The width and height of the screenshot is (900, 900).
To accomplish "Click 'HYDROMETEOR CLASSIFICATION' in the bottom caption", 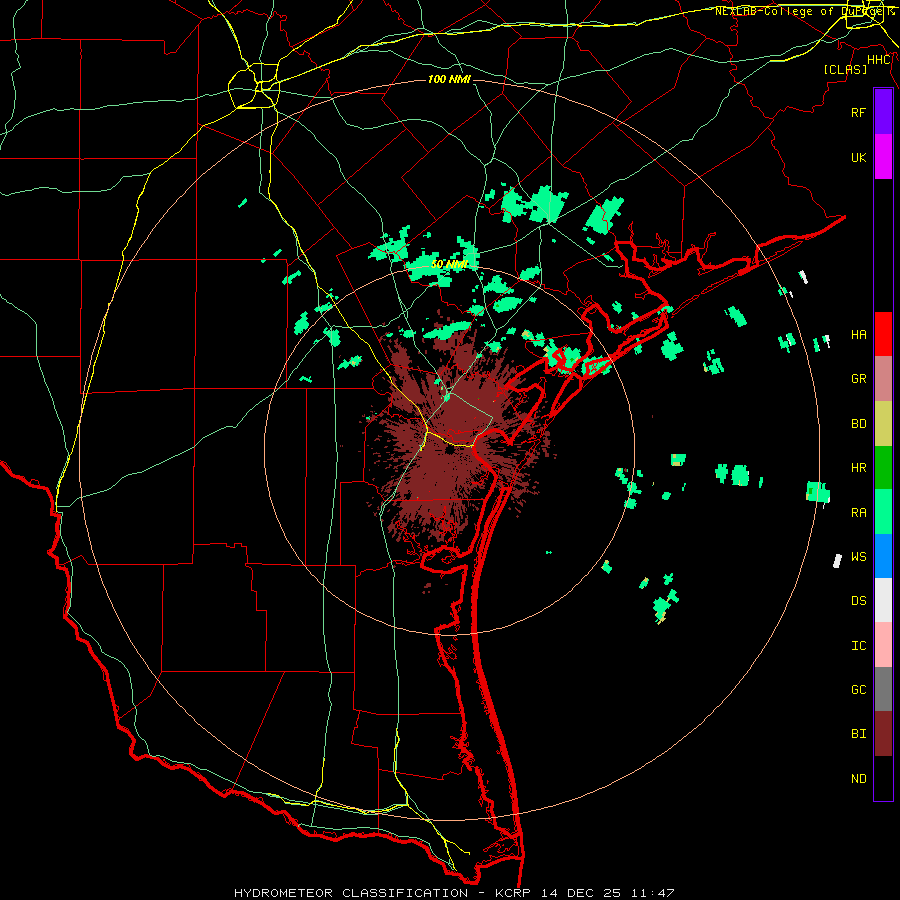I will click(351, 893).
